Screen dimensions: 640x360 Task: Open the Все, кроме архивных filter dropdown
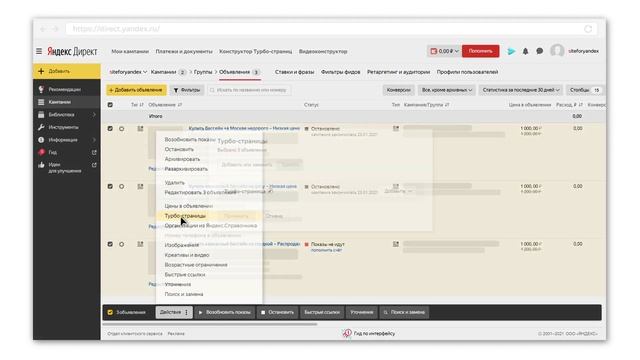tap(447, 90)
